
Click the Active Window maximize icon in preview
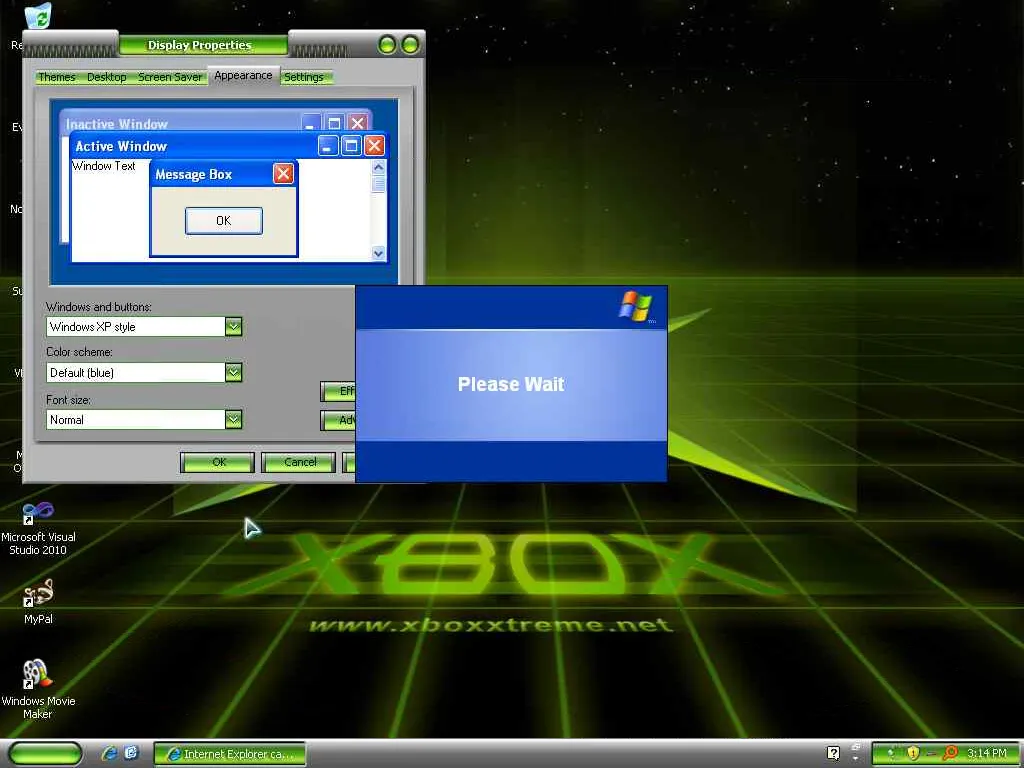[x=351, y=146]
